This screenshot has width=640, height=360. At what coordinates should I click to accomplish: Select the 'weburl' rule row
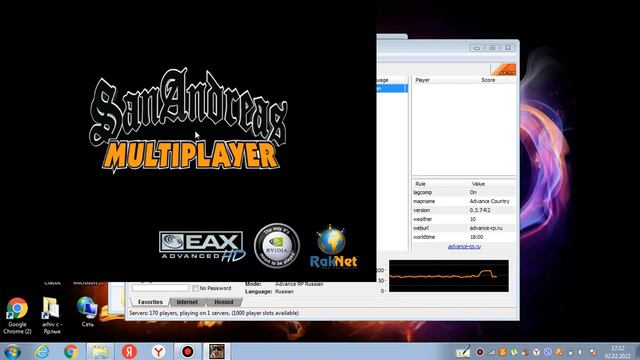tap(464, 228)
